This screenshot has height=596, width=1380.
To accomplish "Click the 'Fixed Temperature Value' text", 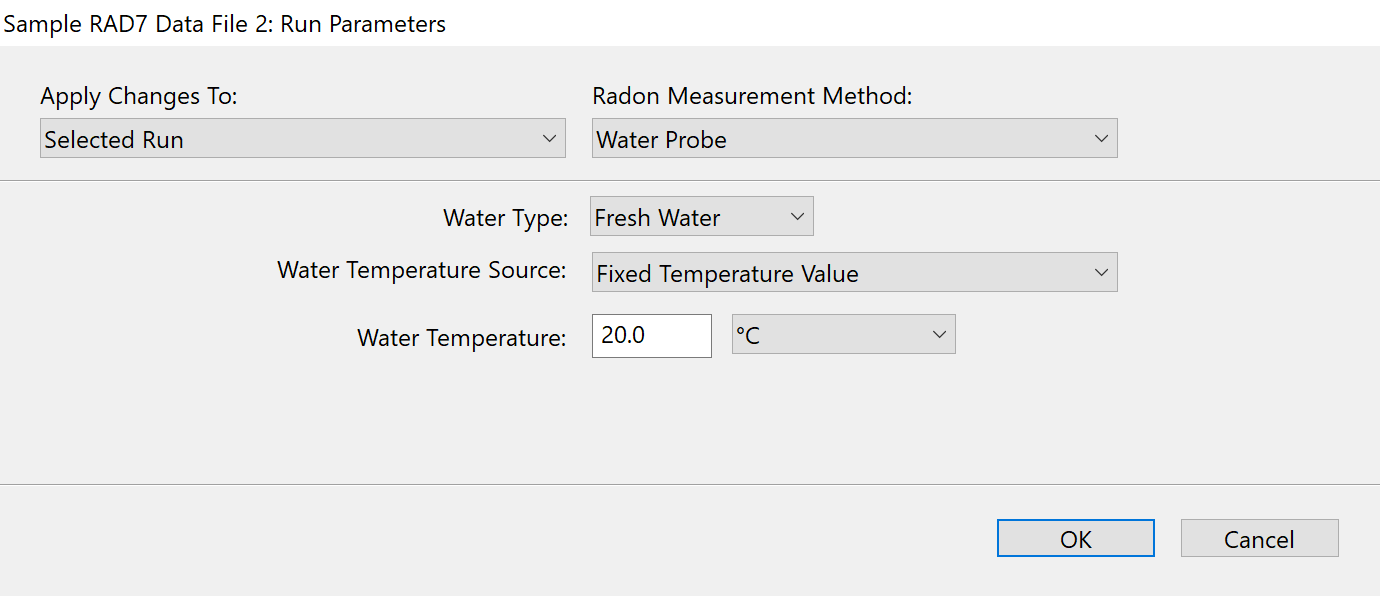I will click(727, 274).
